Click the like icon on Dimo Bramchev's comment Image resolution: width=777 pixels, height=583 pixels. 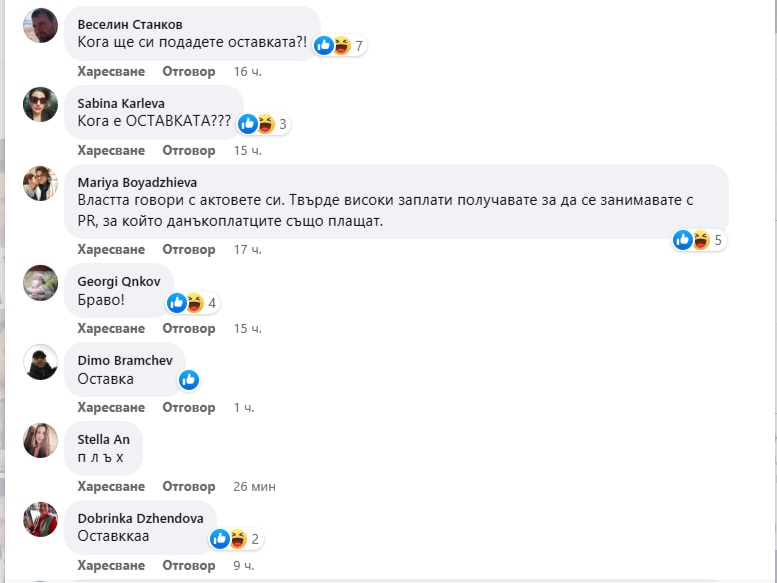tap(188, 380)
